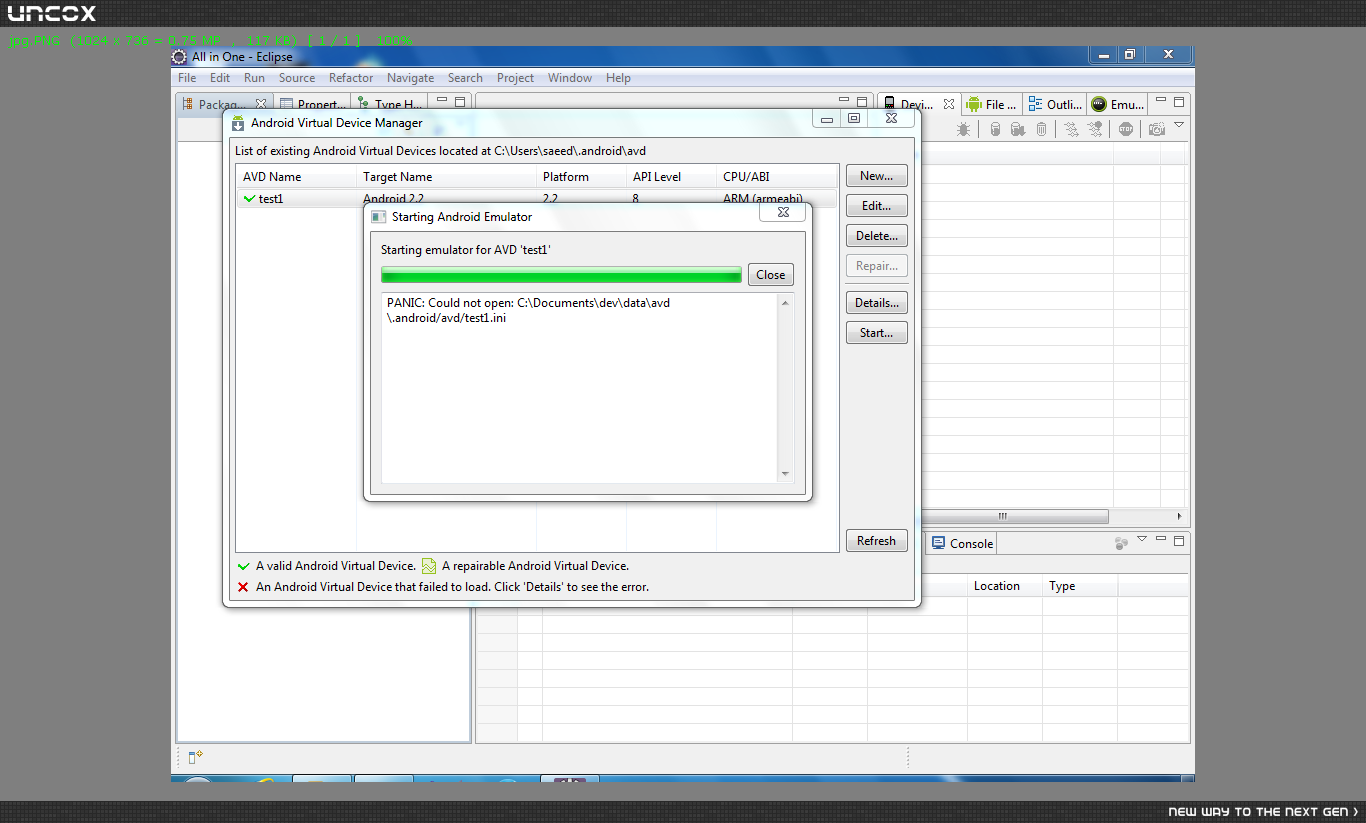Click the Refresh button in AVD Manager
Viewport: 1366px width, 823px height.
[877, 541]
